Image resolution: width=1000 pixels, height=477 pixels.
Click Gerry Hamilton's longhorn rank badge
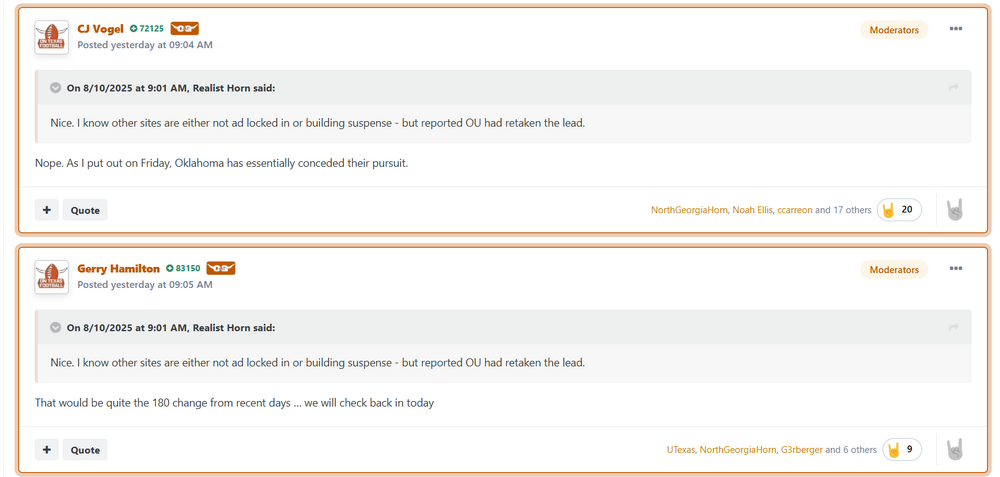(x=220, y=269)
